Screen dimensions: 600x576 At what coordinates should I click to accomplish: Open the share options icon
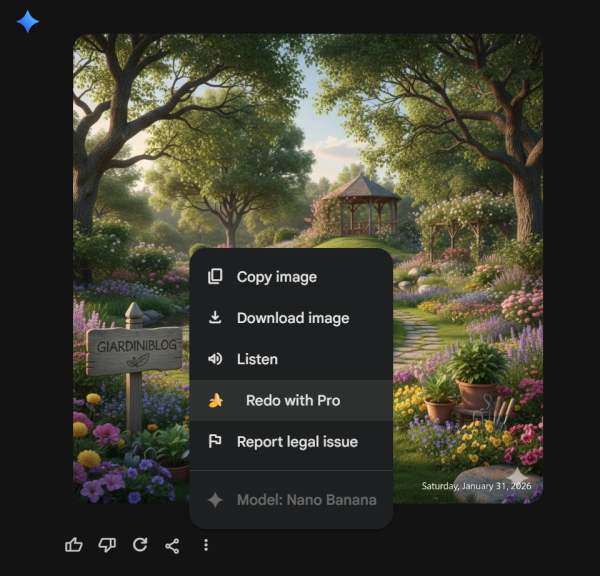tap(172, 545)
